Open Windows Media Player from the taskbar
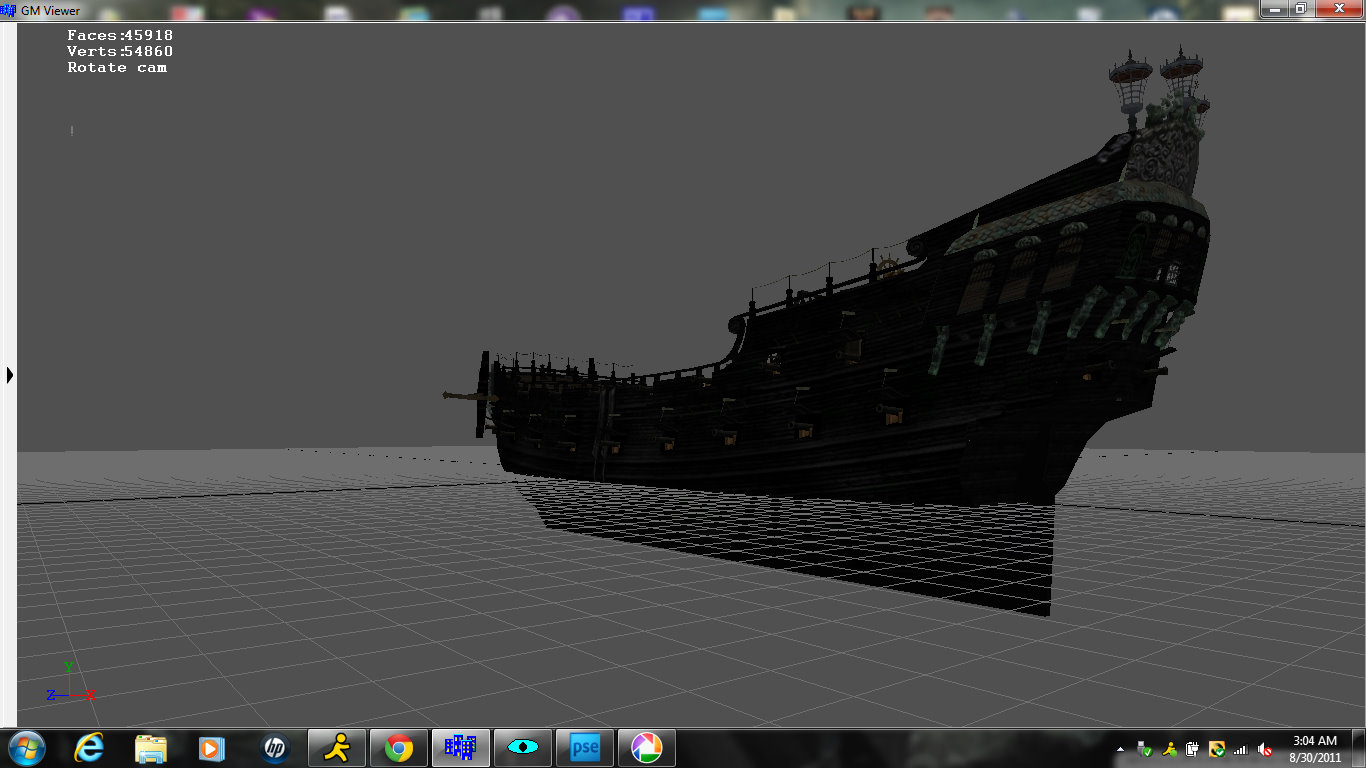 click(x=212, y=748)
